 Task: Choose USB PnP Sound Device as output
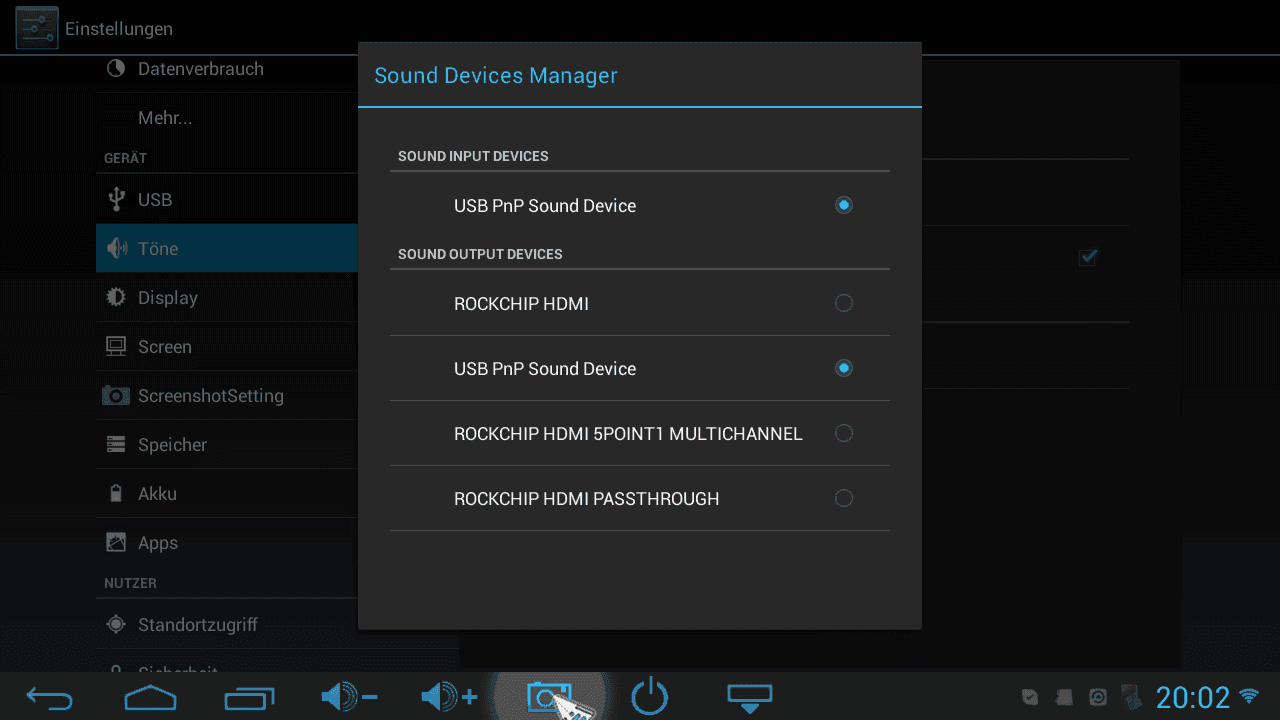(844, 368)
